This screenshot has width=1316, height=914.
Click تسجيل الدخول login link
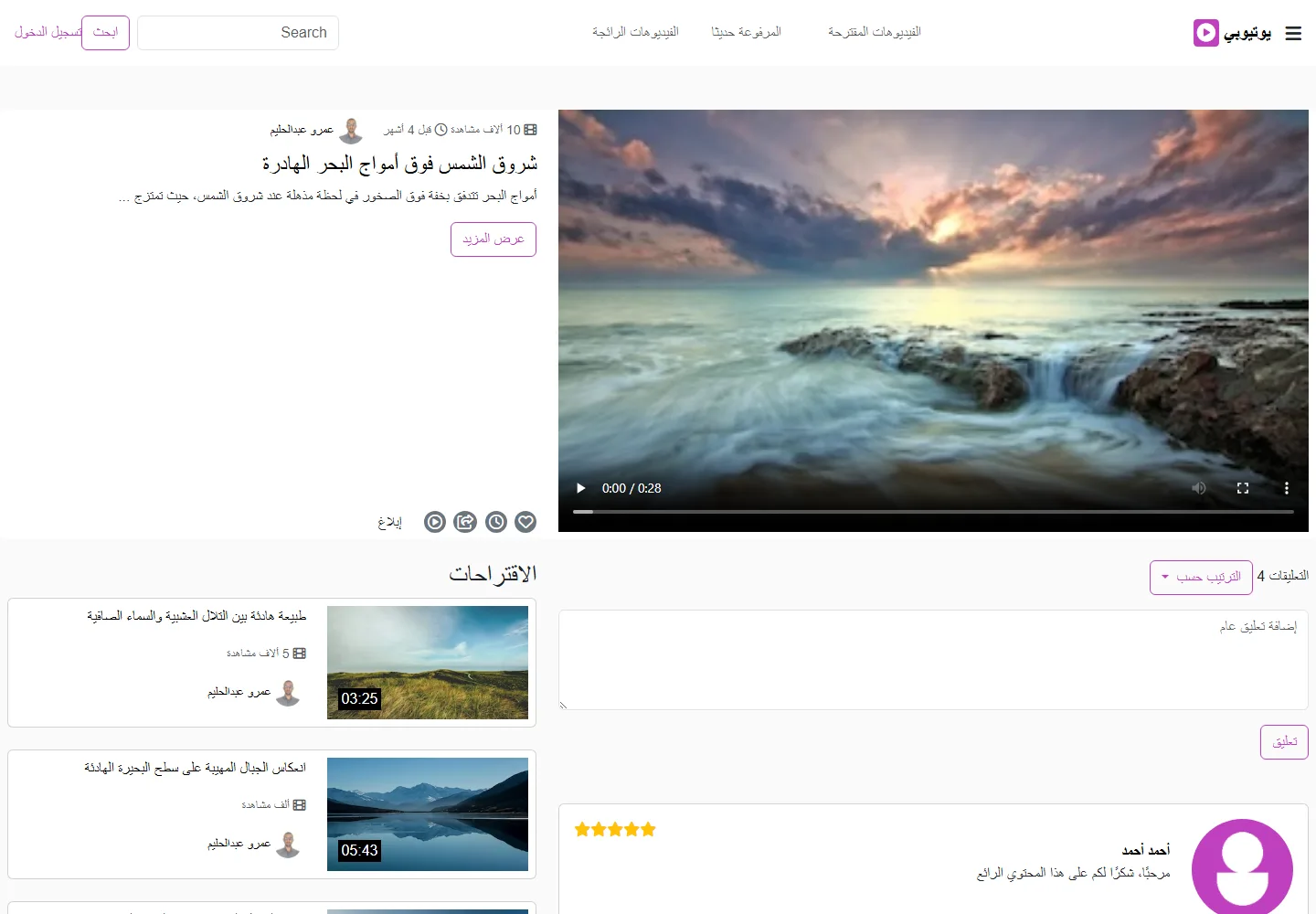[48, 32]
